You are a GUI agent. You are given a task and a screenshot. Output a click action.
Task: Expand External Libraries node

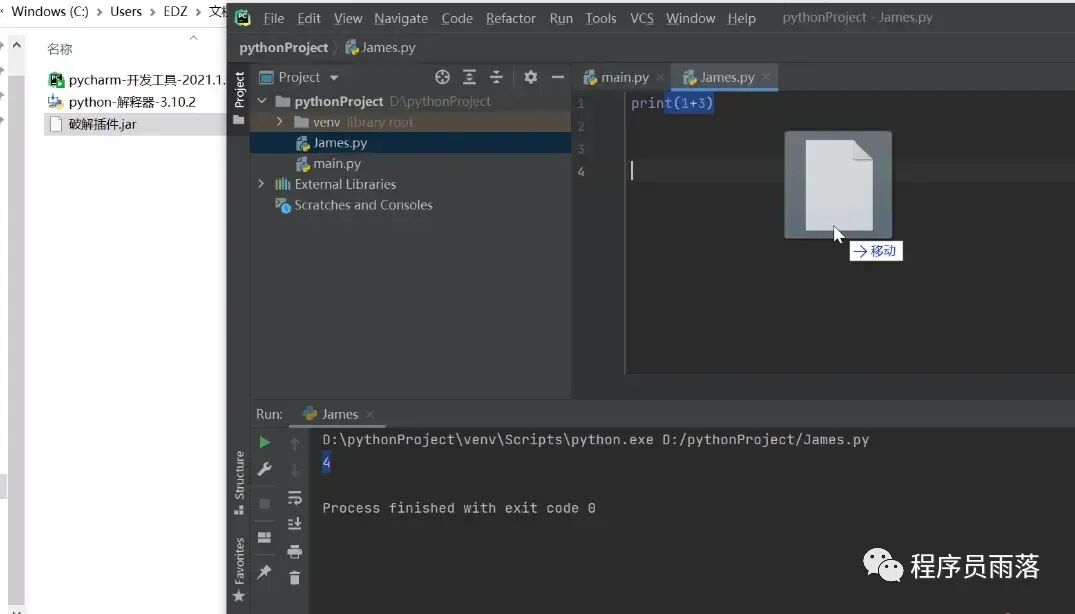click(261, 184)
